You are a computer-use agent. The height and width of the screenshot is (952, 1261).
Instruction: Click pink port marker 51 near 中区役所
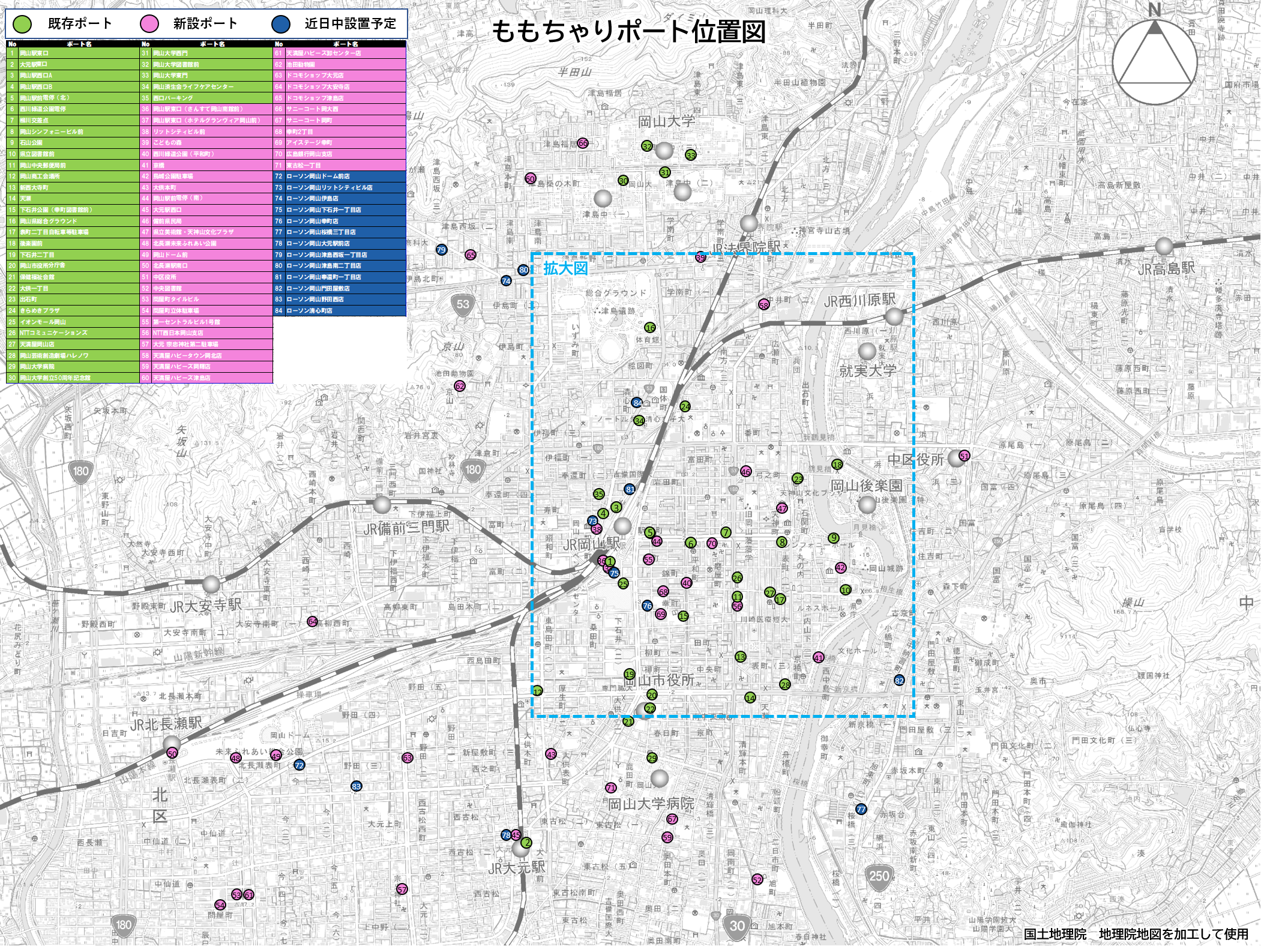tap(964, 456)
